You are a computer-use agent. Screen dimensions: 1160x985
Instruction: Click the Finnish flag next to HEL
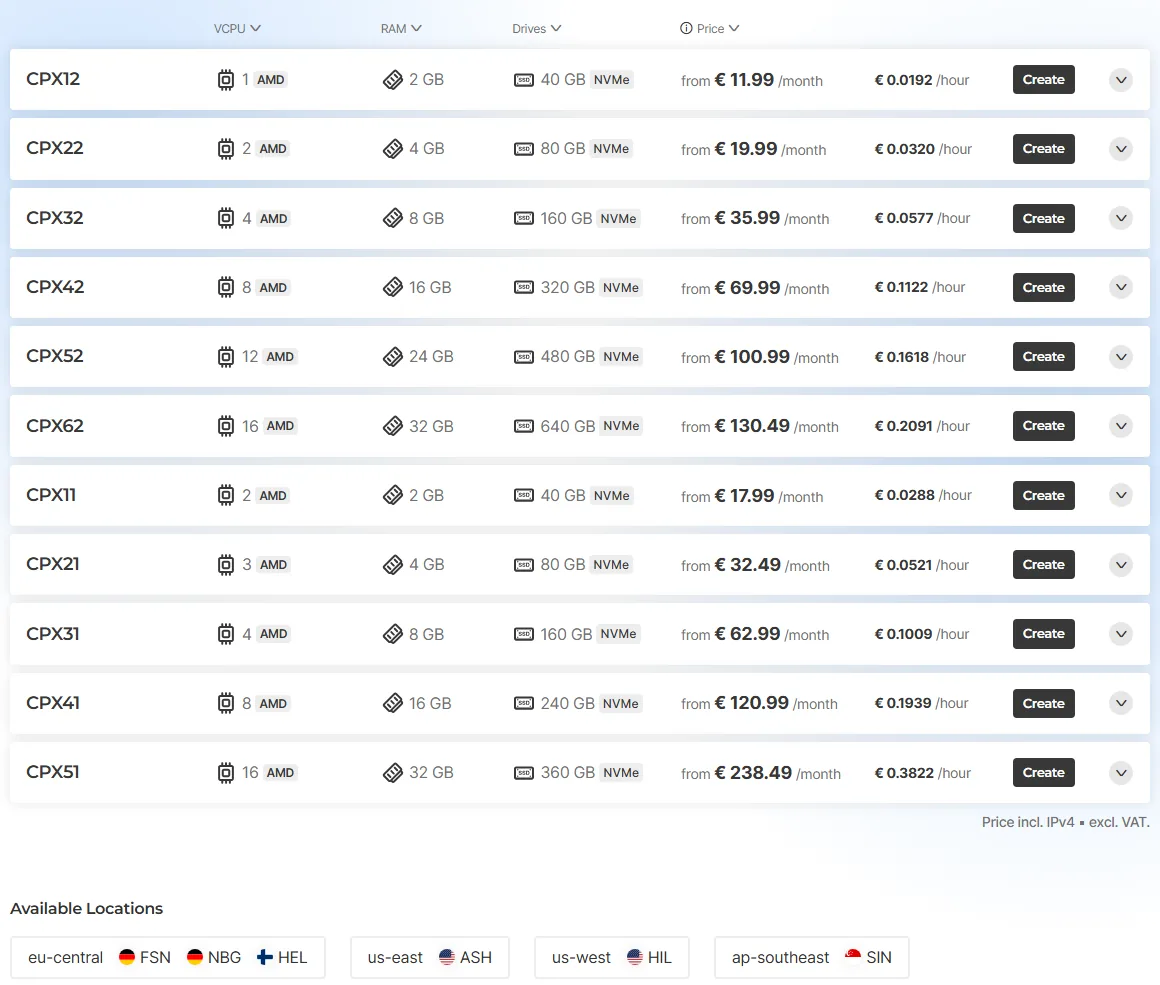point(265,957)
